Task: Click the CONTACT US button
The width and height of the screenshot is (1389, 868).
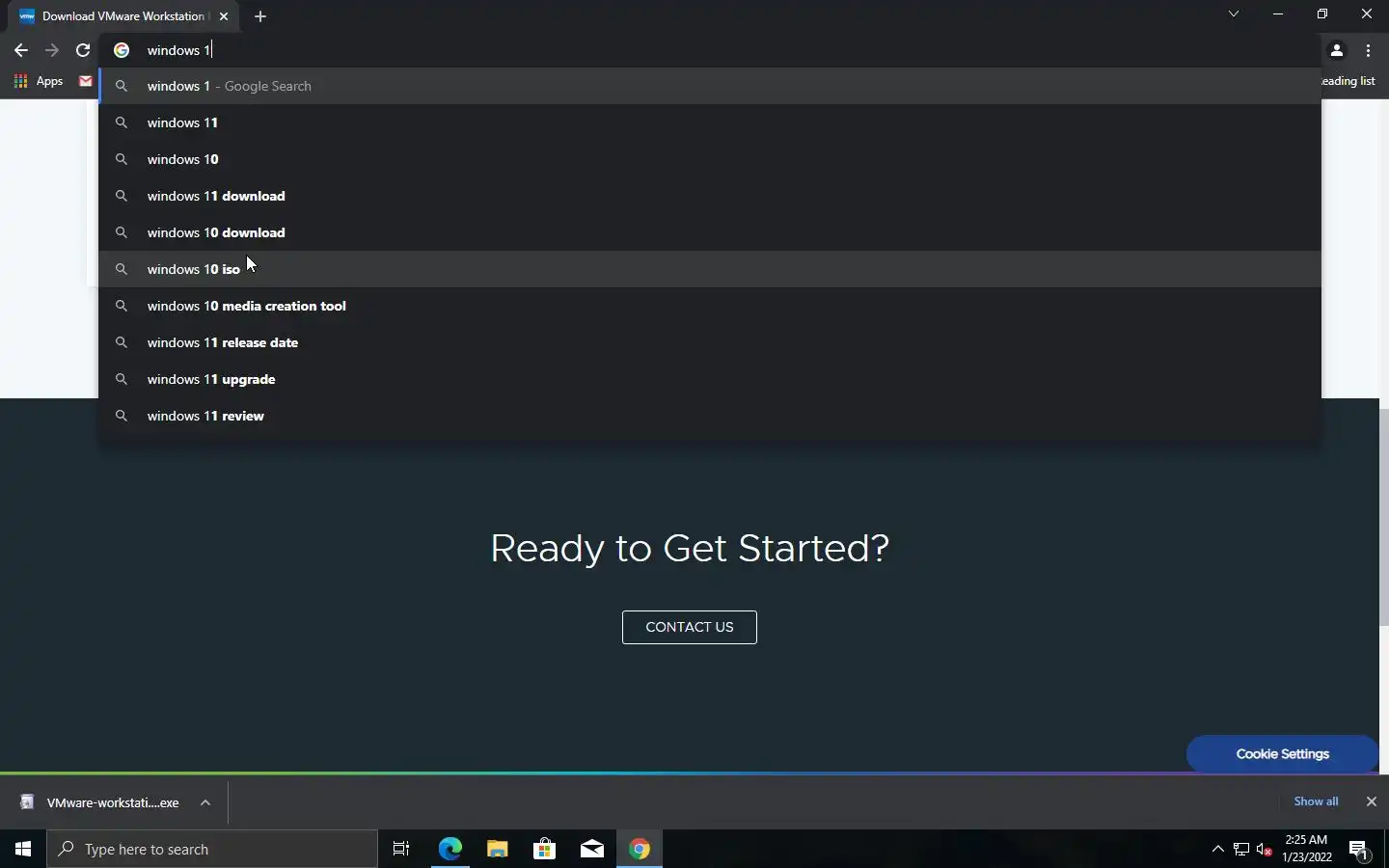Action: coord(690,627)
